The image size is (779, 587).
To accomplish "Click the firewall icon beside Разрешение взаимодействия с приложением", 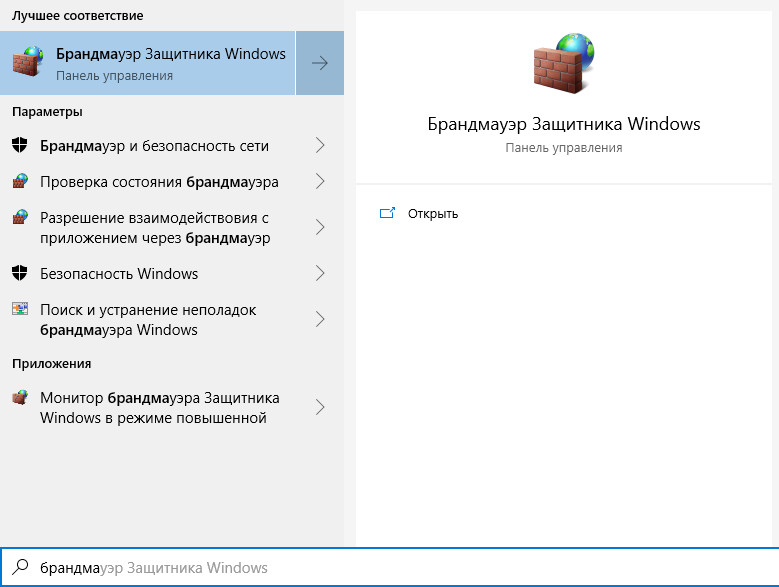I will [20, 217].
